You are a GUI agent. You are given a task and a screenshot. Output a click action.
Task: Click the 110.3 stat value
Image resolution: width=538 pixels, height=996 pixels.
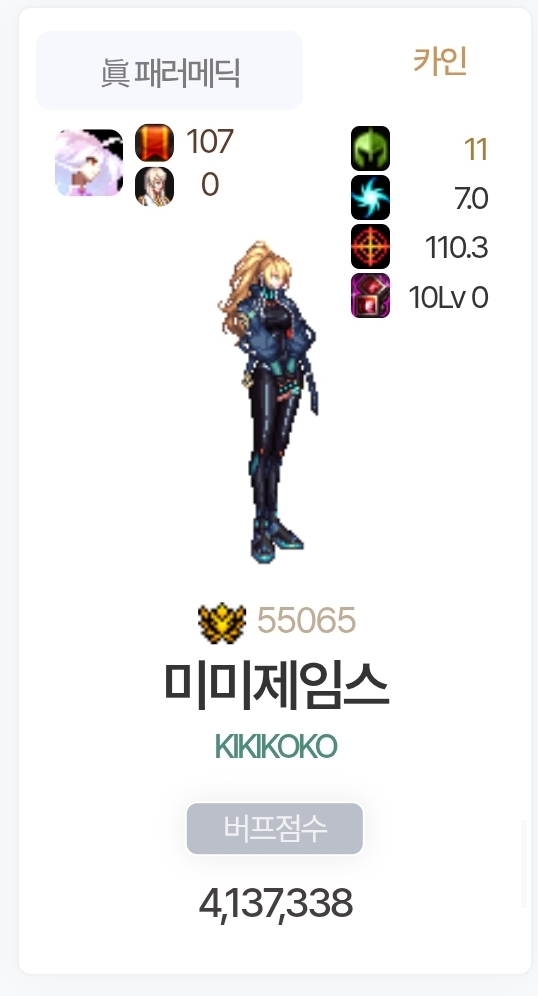point(457,248)
